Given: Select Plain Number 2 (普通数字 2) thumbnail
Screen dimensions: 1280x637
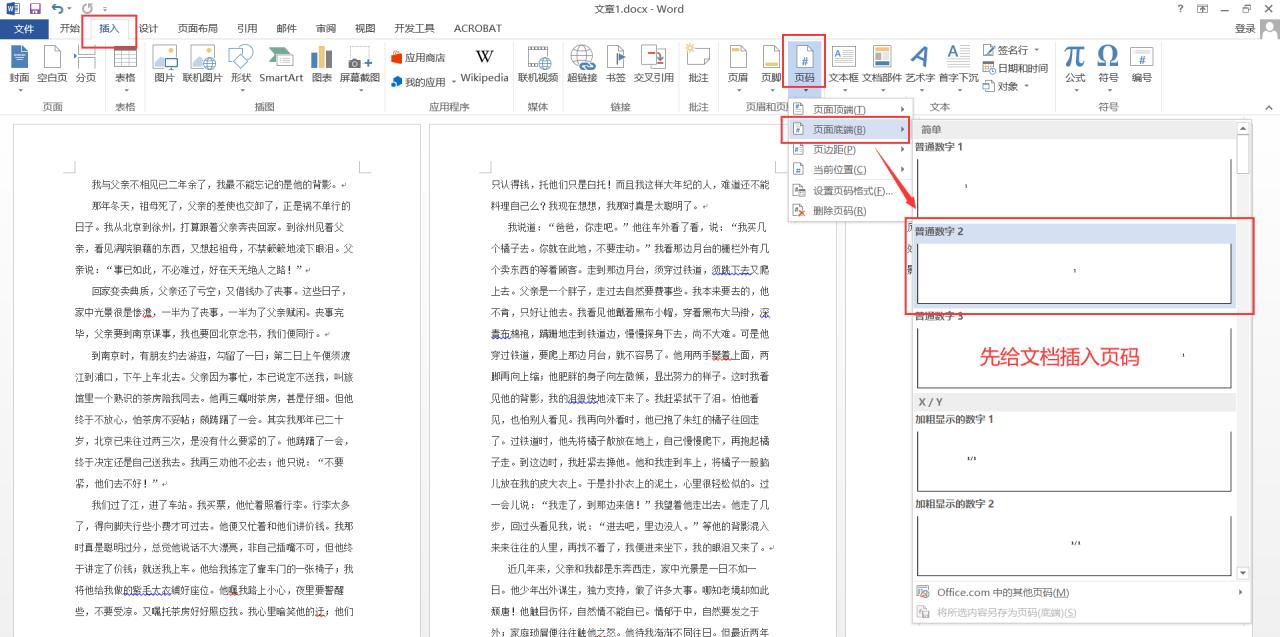Looking at the screenshot, I should 1074,272.
